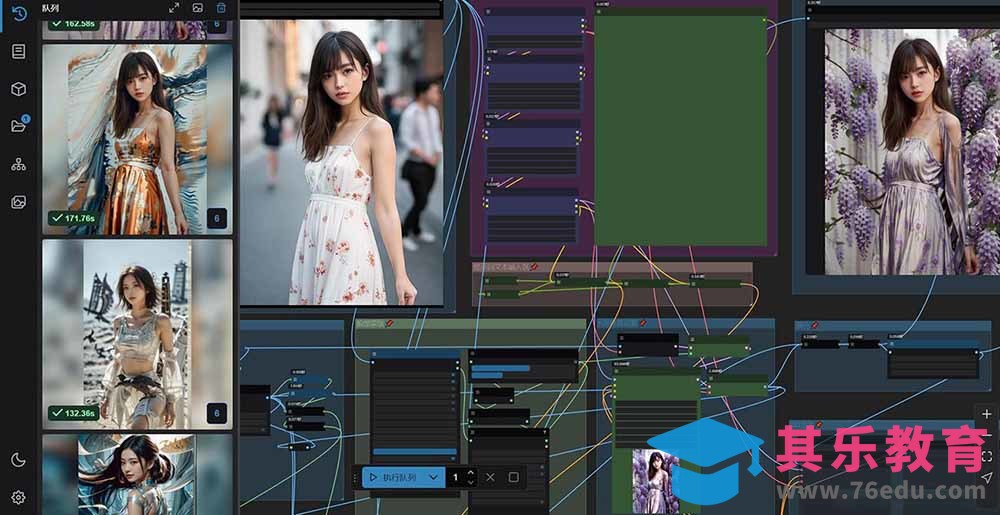The height and width of the screenshot is (515, 1000).
Task: Increase batch count with up stepper arrow
Action: (471, 472)
